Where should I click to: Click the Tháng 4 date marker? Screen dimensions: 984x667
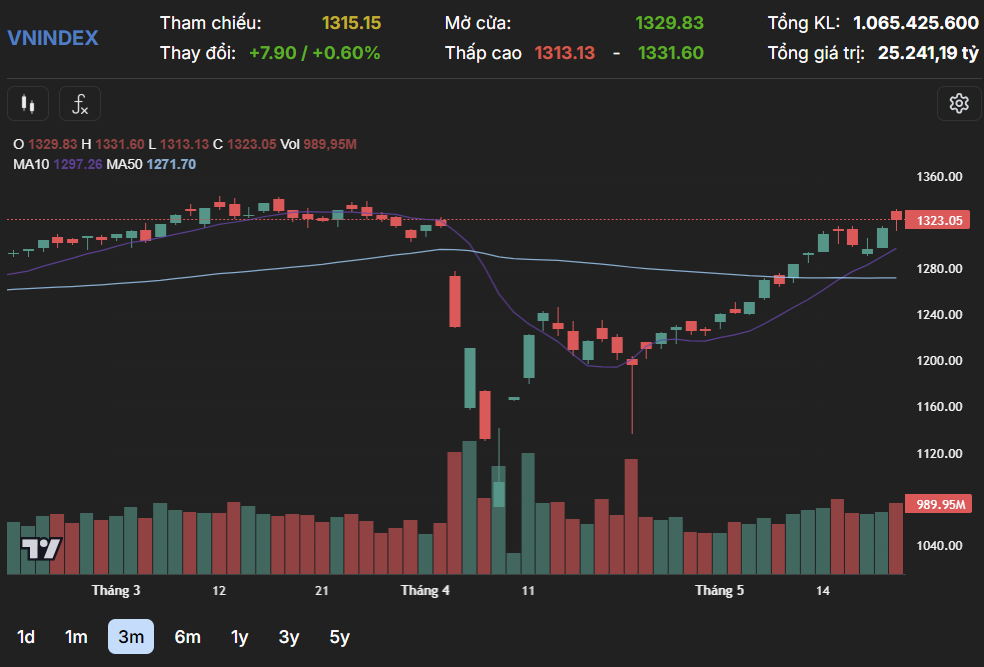425,591
